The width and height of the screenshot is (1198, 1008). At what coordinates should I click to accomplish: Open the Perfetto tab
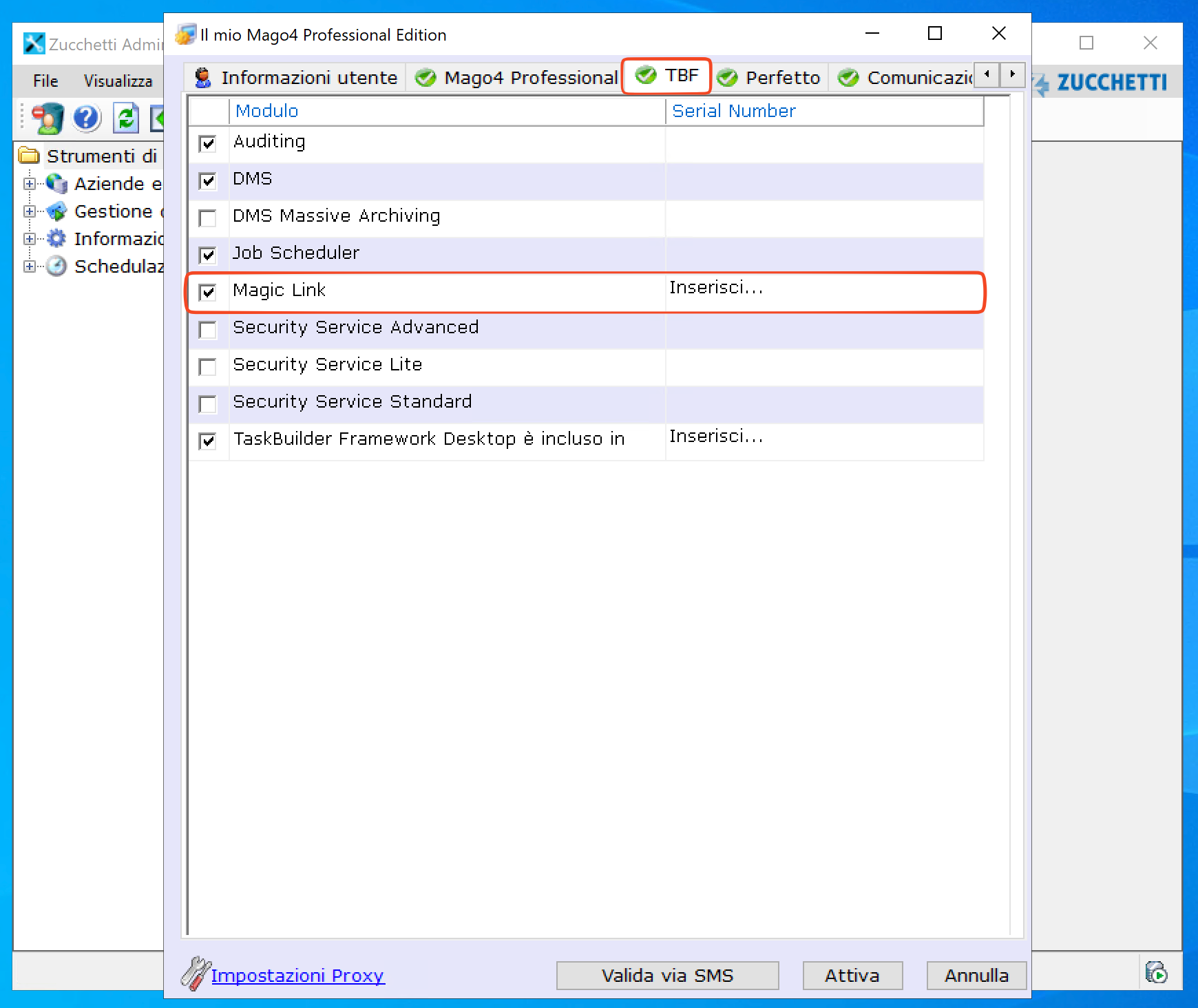point(769,78)
